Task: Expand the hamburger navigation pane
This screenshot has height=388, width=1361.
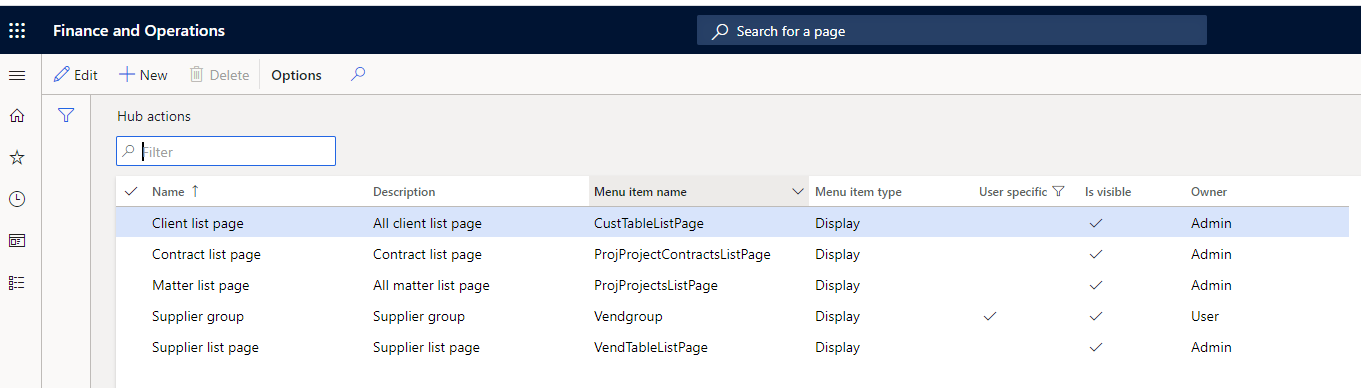Action: click(x=17, y=75)
